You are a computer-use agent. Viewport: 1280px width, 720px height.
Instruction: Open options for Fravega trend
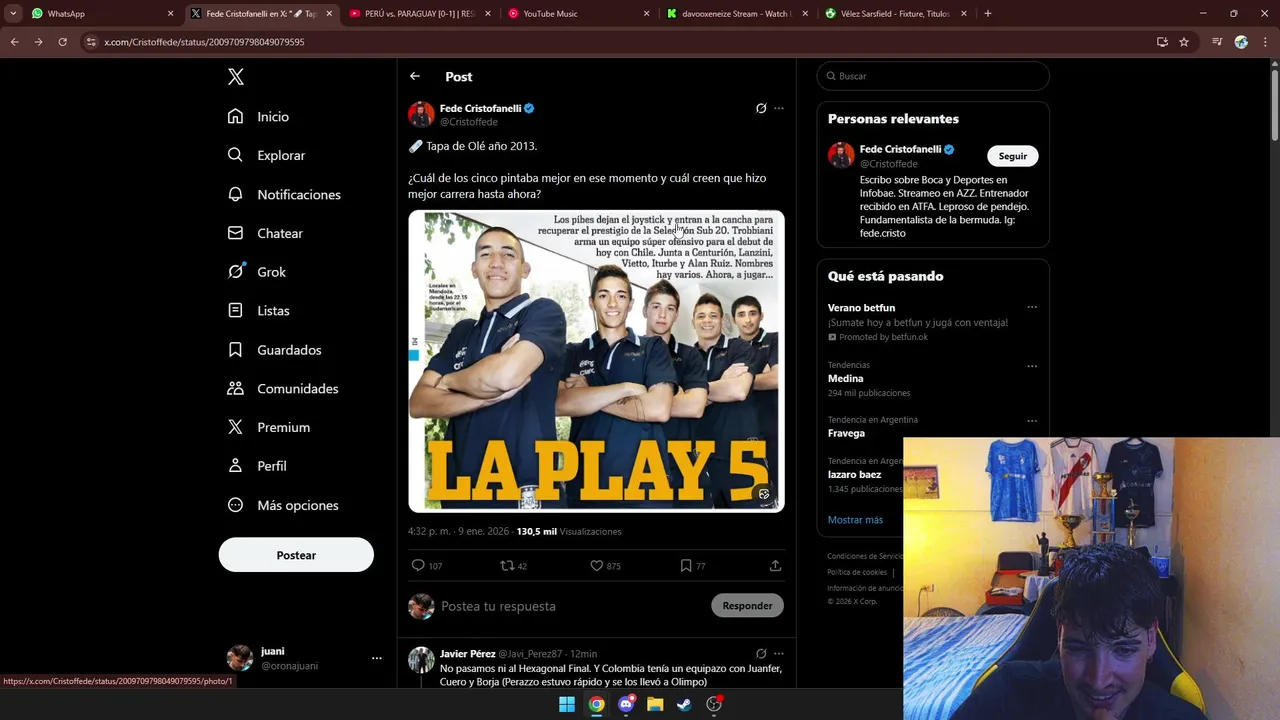click(1032, 421)
